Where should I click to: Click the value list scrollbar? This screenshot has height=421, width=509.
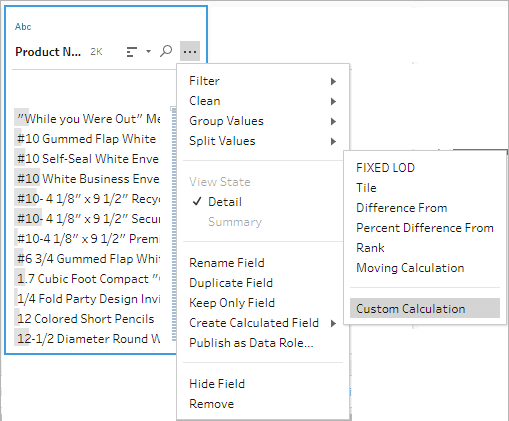coord(174,223)
